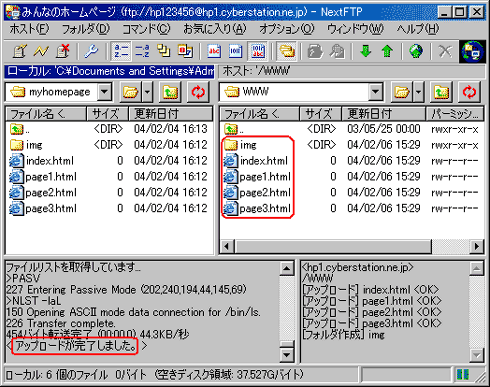This screenshot has width=490, height=387.
Task: Click the host open folder icon
Action: pyautogui.click(x=401, y=92)
